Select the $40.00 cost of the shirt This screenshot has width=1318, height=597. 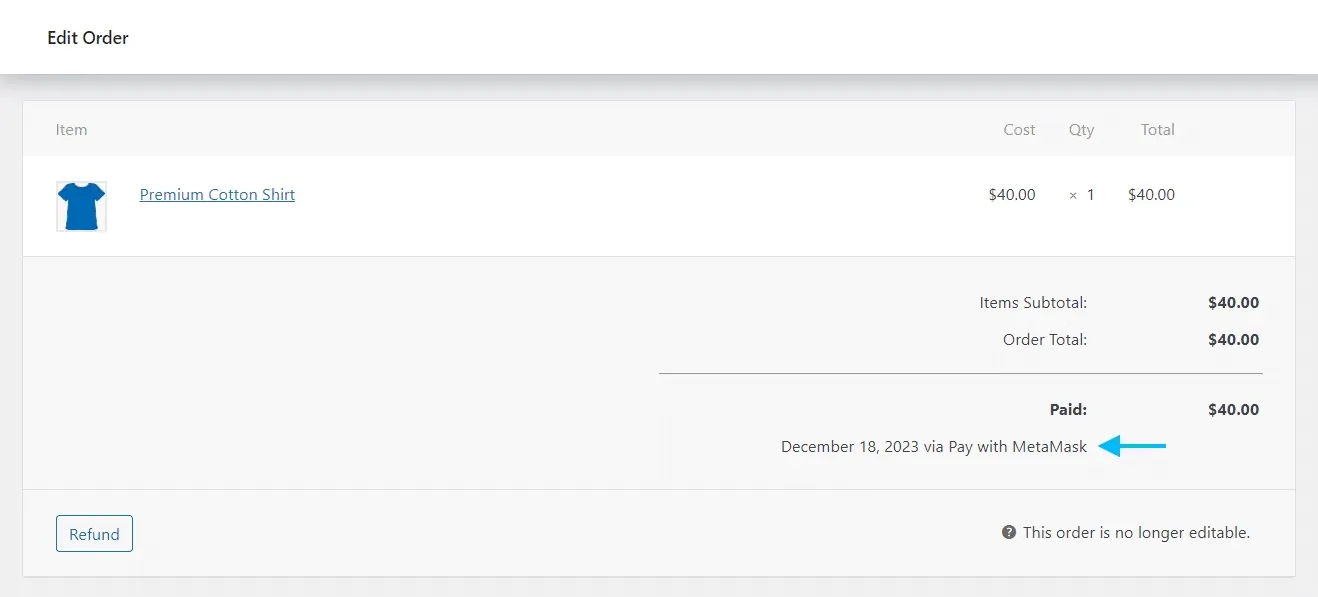1012,195
